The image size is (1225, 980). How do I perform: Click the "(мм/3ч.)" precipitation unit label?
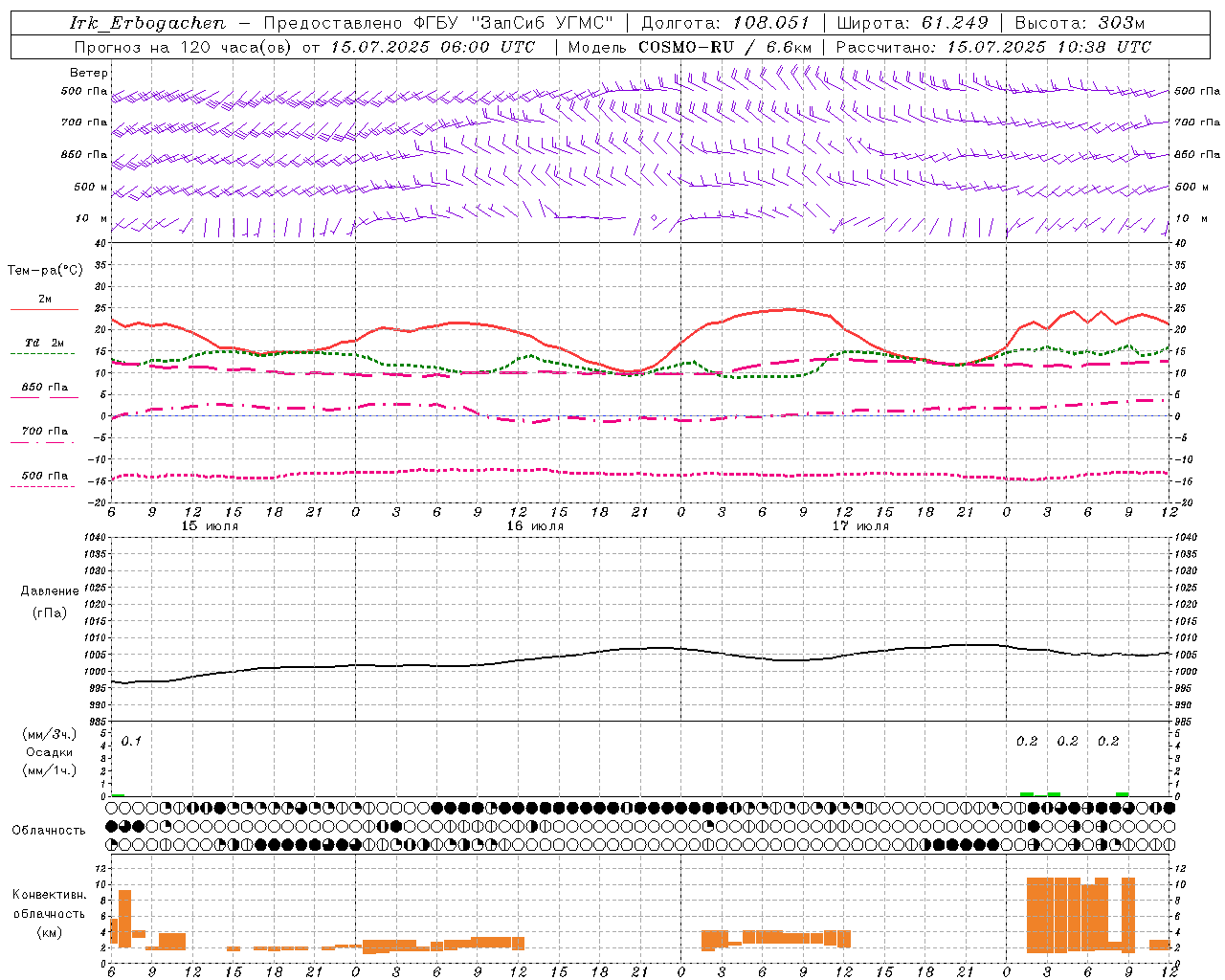[50, 735]
